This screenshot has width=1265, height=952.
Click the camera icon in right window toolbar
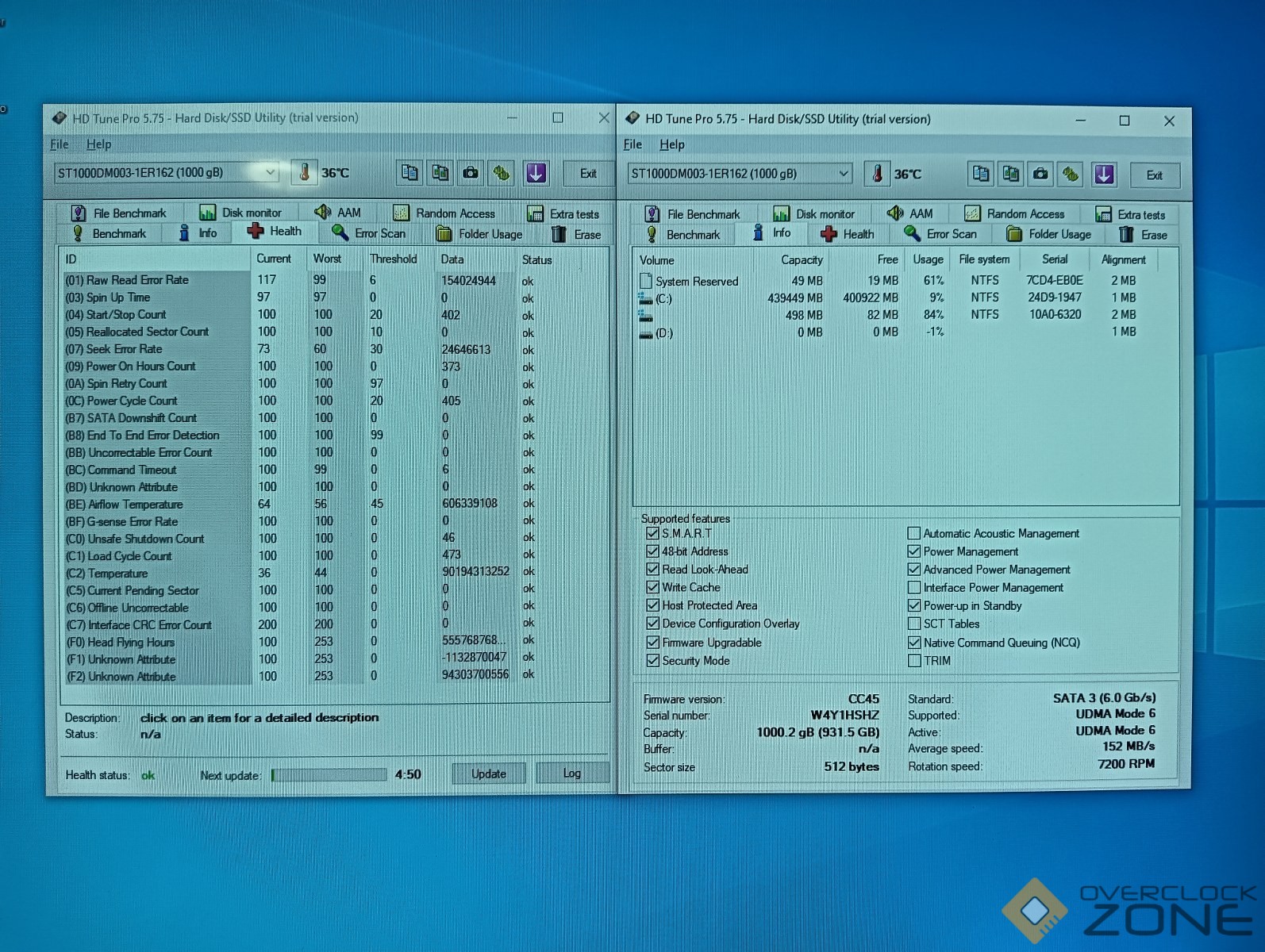(x=1040, y=175)
